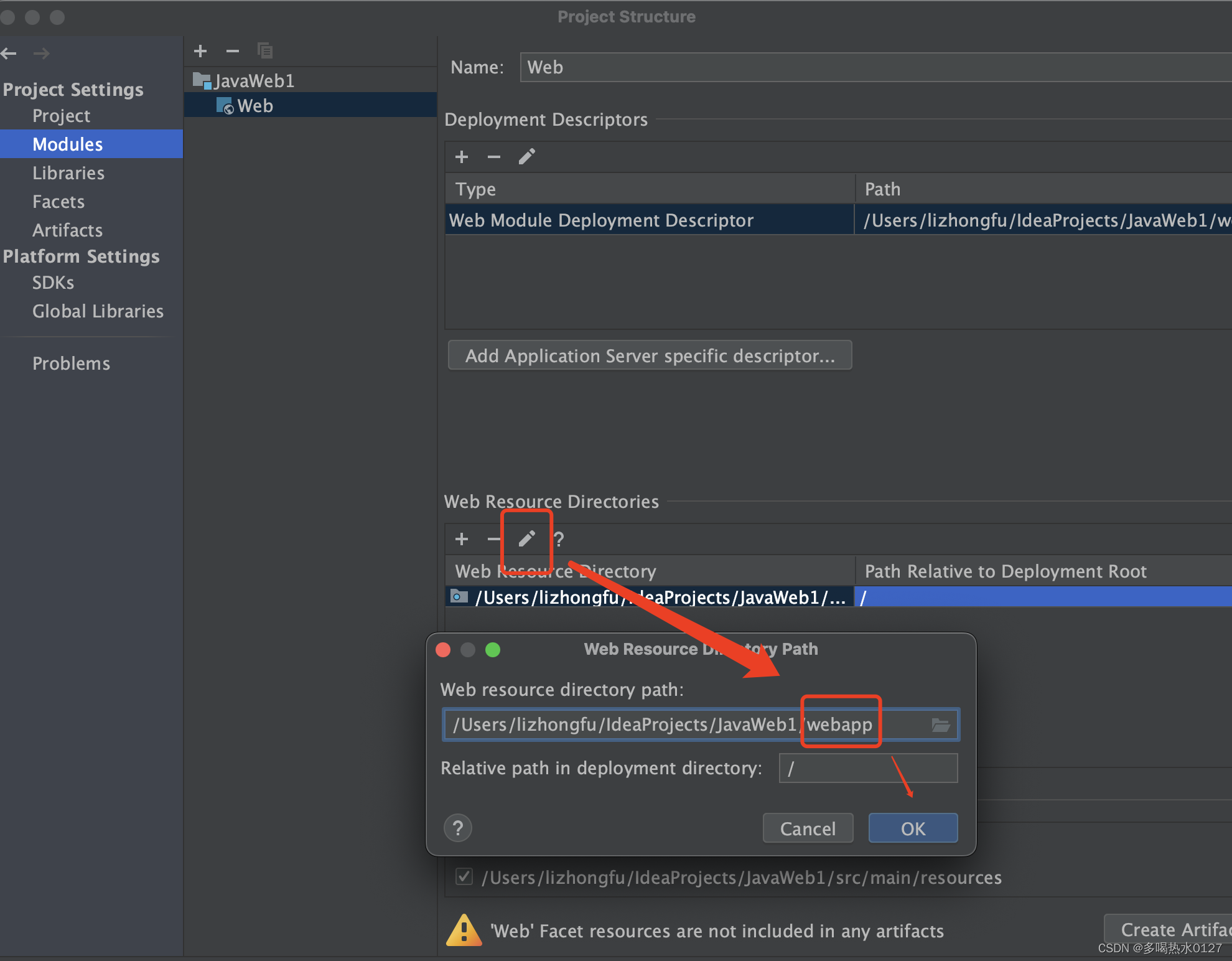The height and width of the screenshot is (961, 1232).
Task: Click Add Application Server specific descriptor button
Action: [650, 355]
